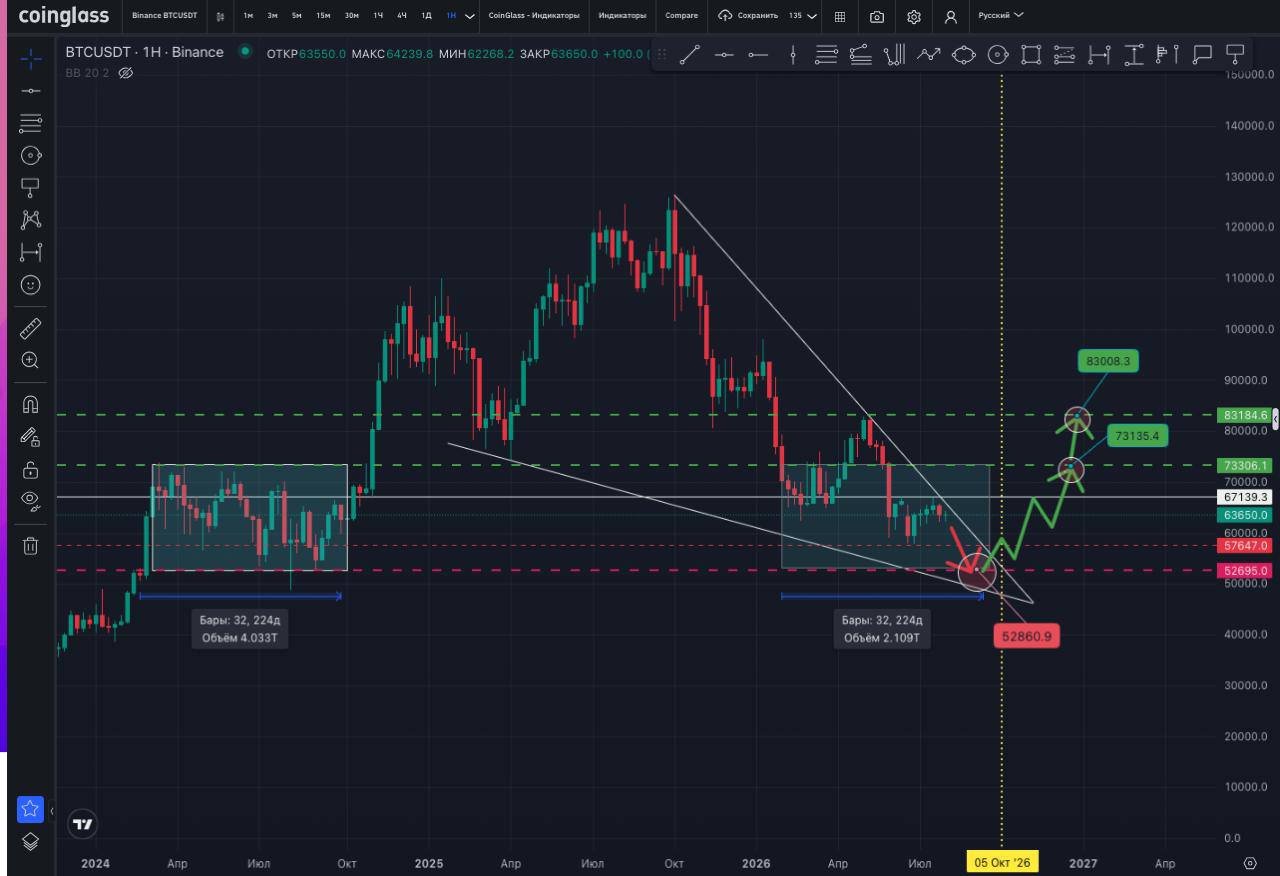Toggle BB 20 2 indicator visibility

(x=125, y=73)
